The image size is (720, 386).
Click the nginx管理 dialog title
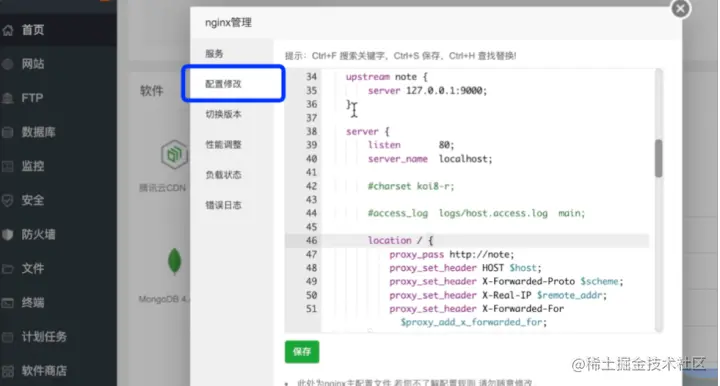pyautogui.click(x=228, y=22)
